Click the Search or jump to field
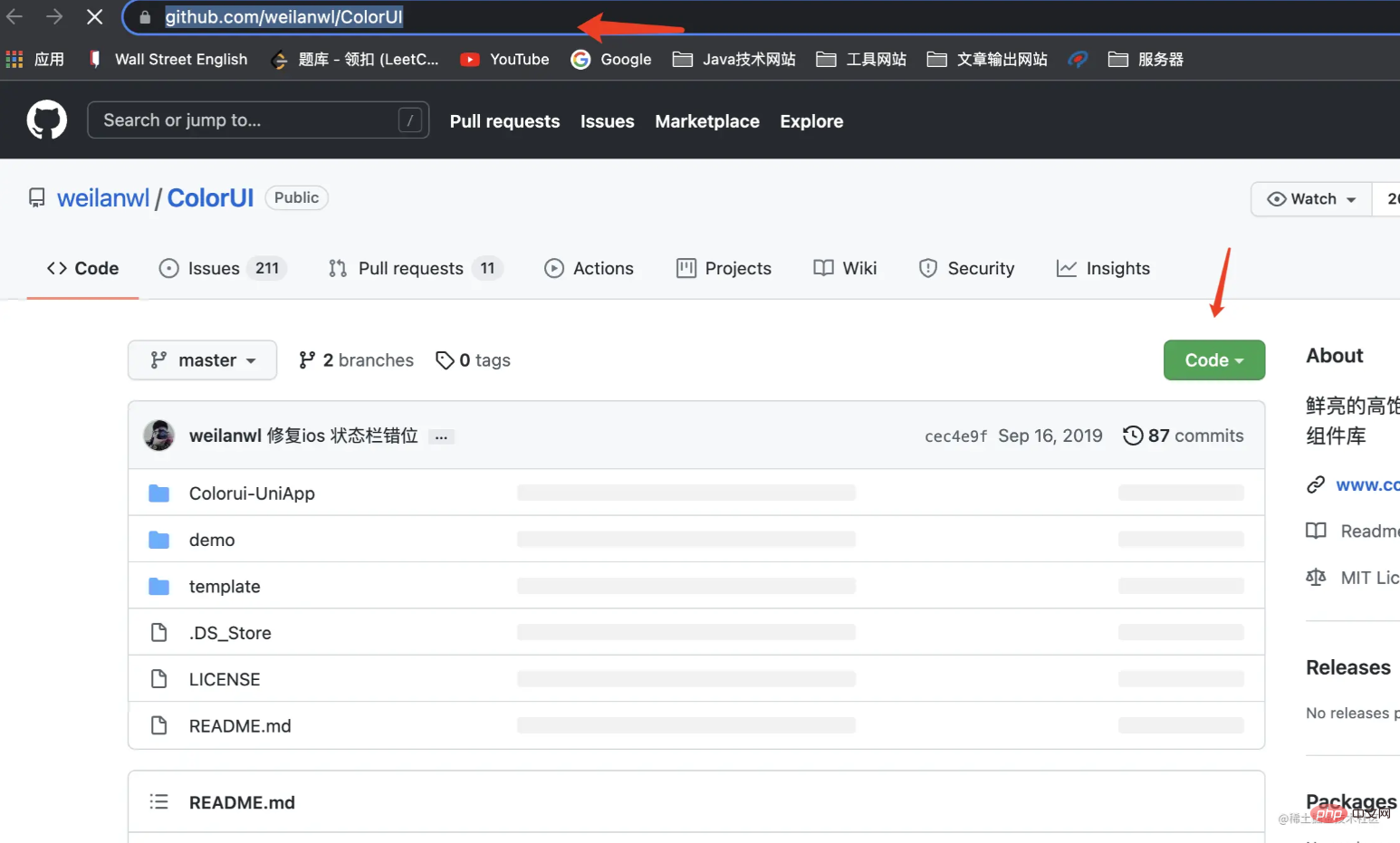The height and width of the screenshot is (843, 1400). click(258, 120)
